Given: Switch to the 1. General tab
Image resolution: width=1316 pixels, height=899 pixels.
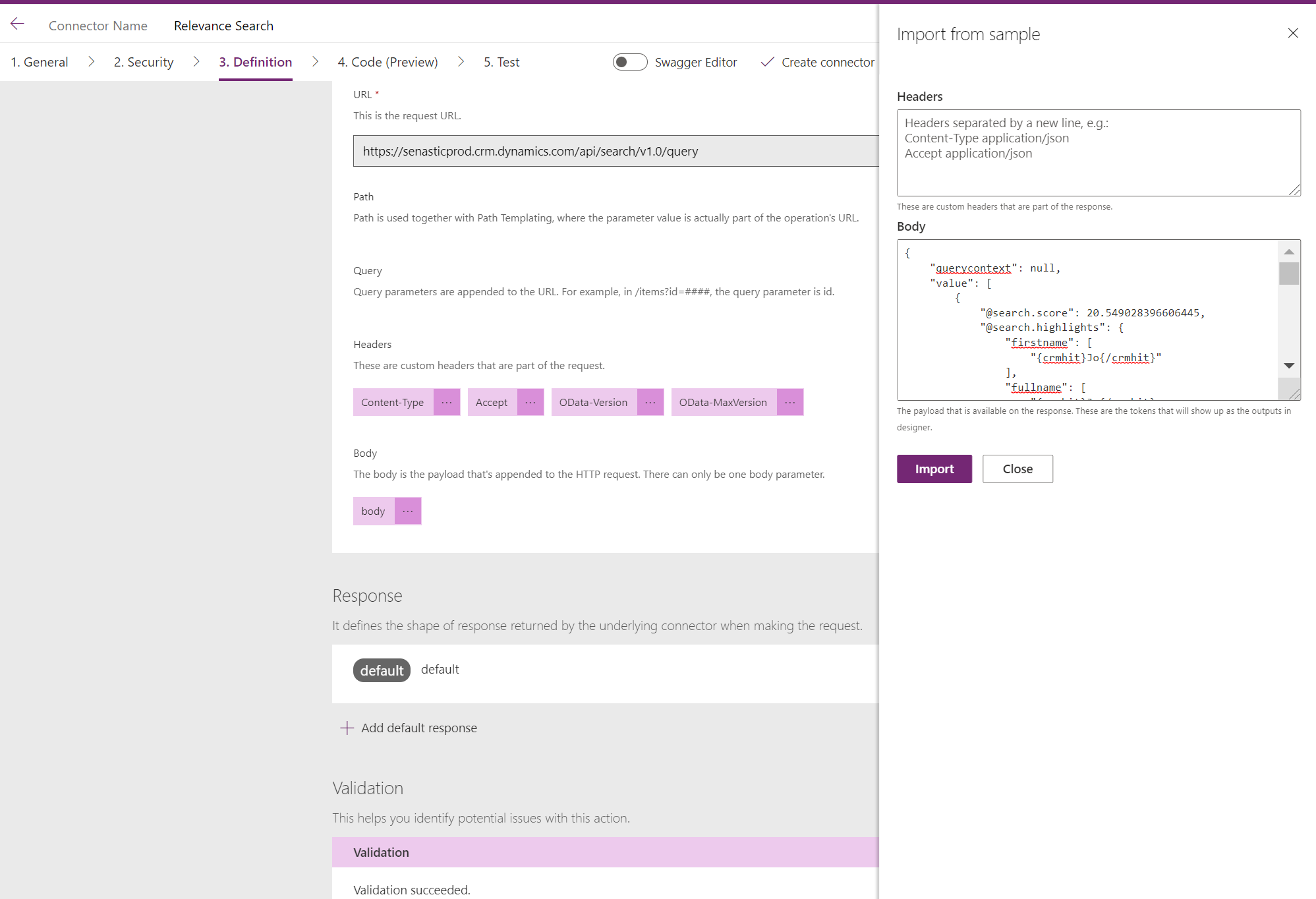Looking at the screenshot, I should 40,62.
